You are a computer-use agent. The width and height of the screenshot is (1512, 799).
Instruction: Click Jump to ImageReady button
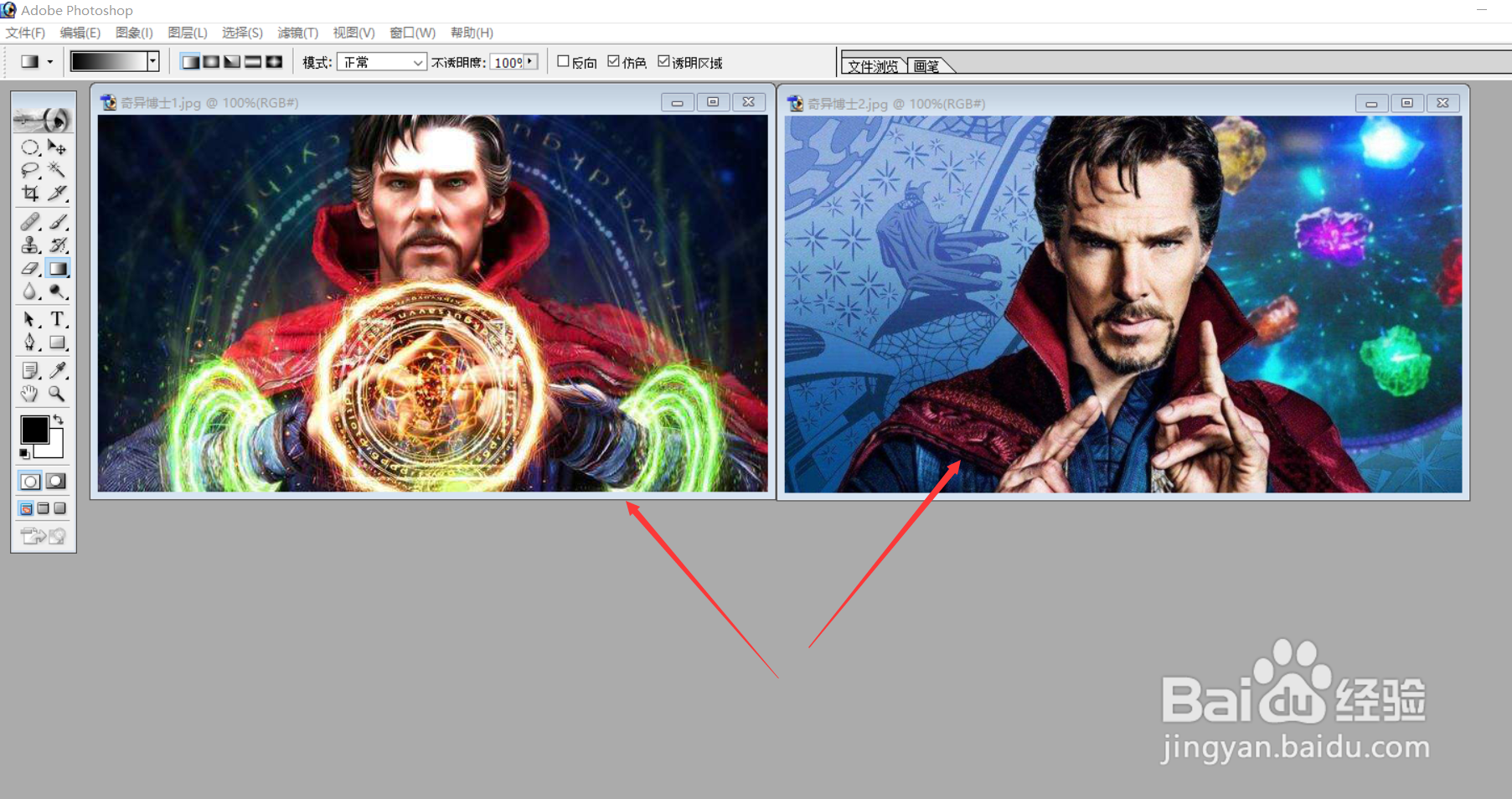tap(44, 536)
